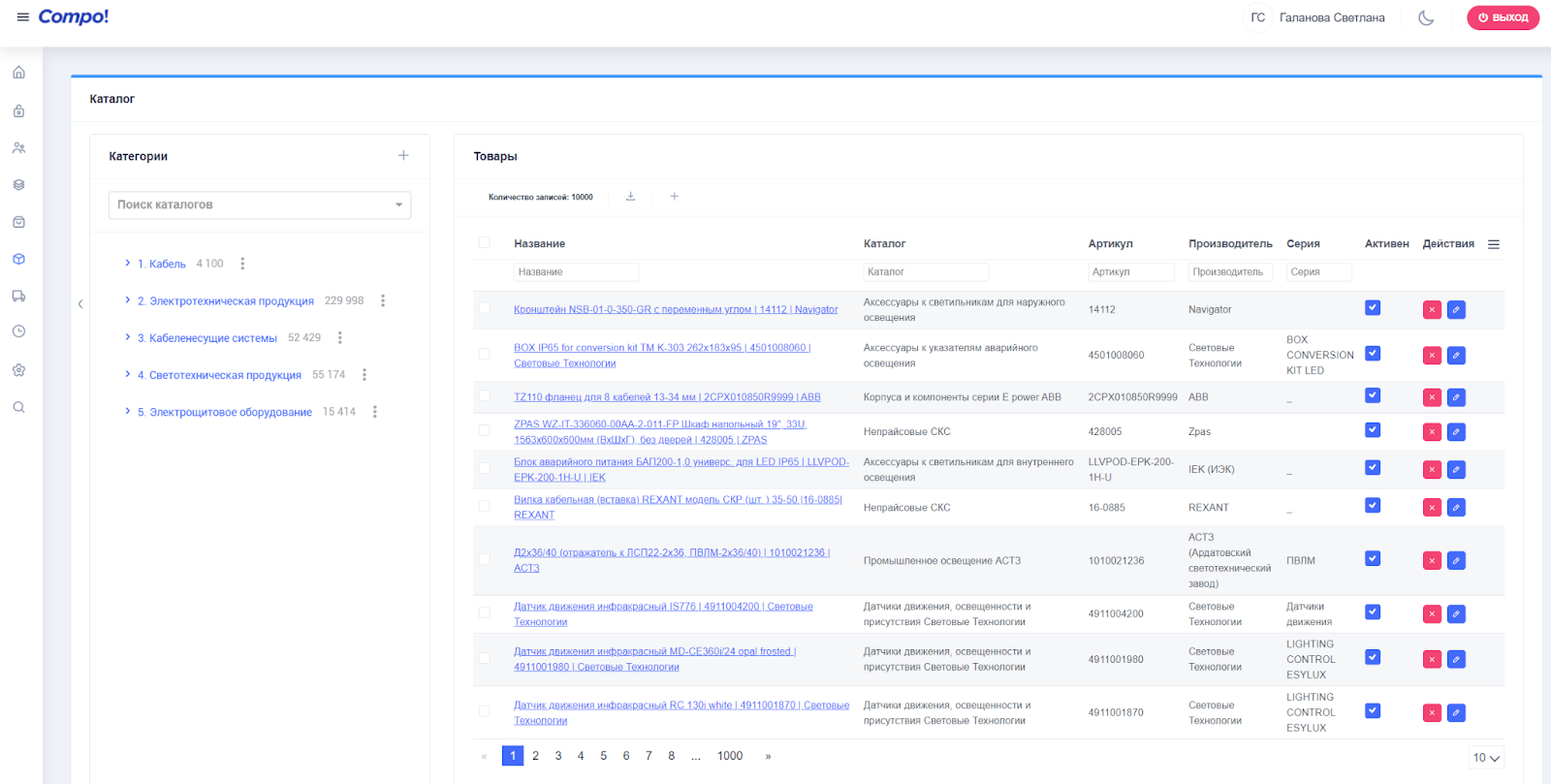
Task: Click the ВЫХОД logout button
Action: [1503, 17]
